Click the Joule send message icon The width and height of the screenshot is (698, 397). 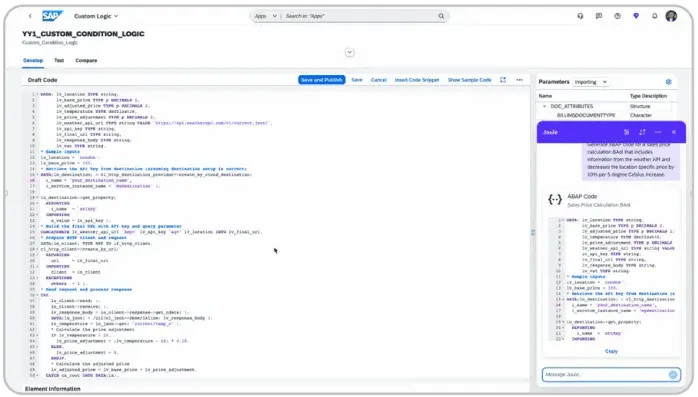click(x=673, y=375)
